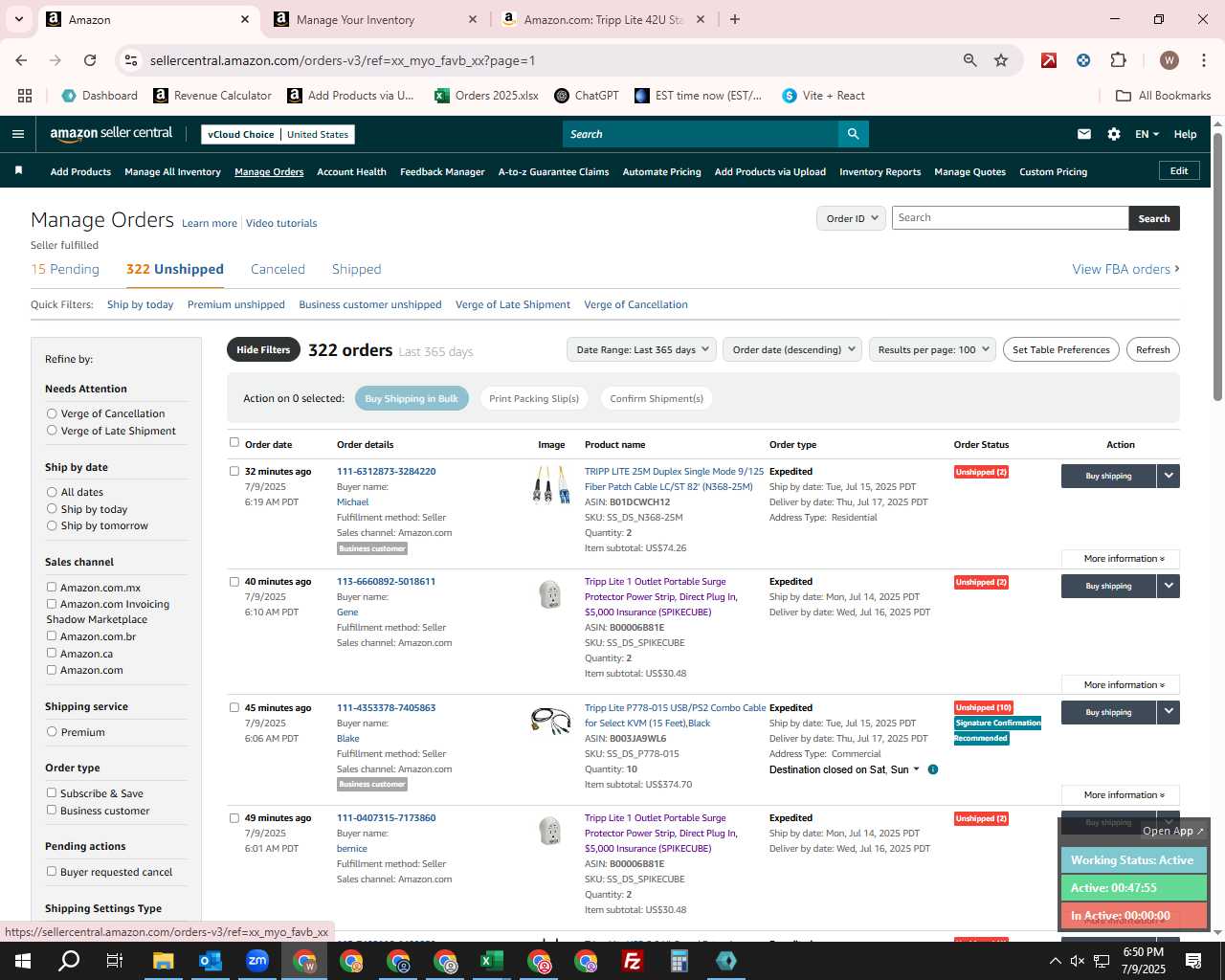Toggle select-all orders checkbox in table header
This screenshot has height=980, width=1225.
tap(234, 442)
